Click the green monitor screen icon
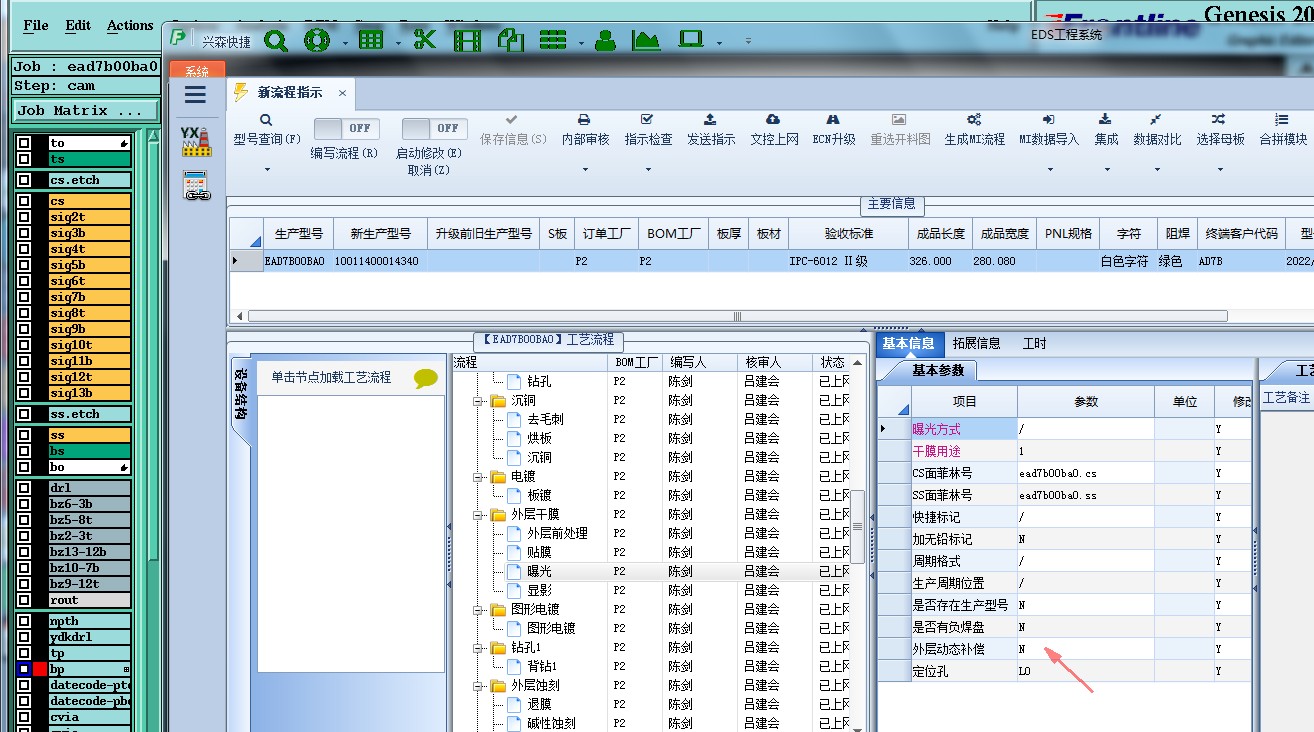The width and height of the screenshot is (1314, 732). tap(691, 40)
